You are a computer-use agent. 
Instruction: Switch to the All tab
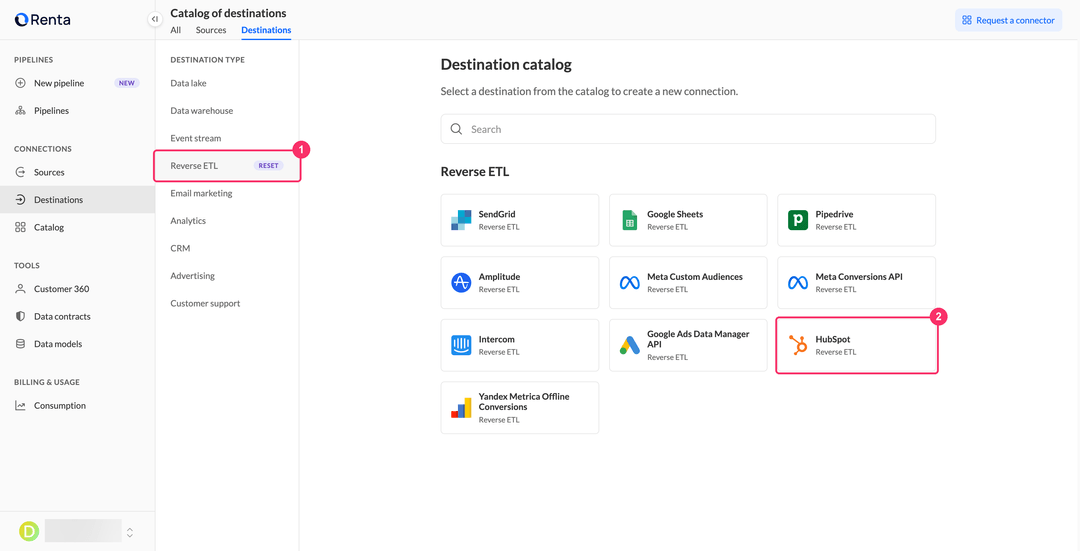pyautogui.click(x=176, y=30)
